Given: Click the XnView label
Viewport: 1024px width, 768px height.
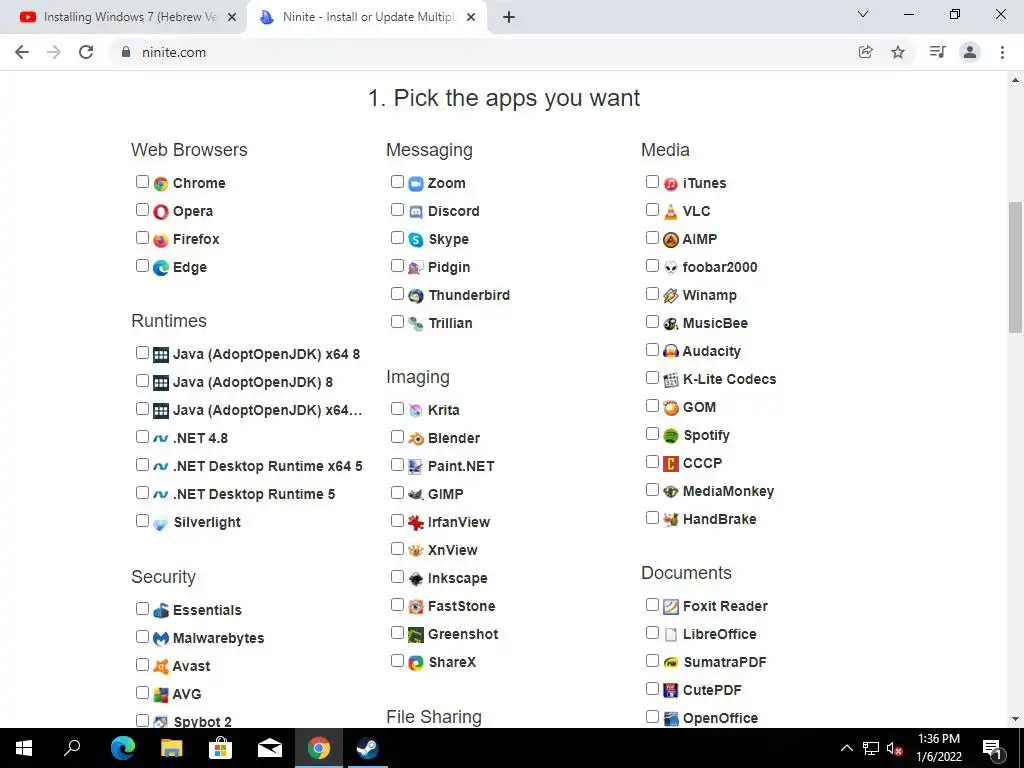Looking at the screenshot, I should pos(453,551).
